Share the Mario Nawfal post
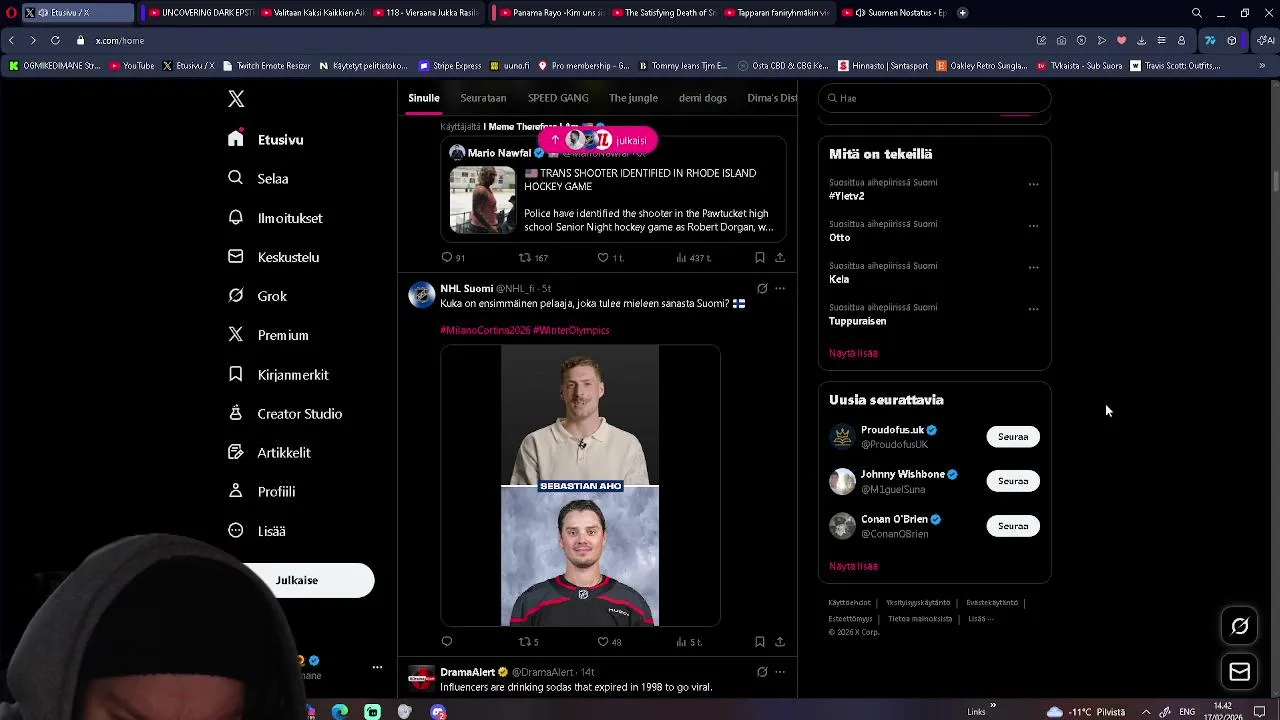The image size is (1280, 720). point(780,258)
